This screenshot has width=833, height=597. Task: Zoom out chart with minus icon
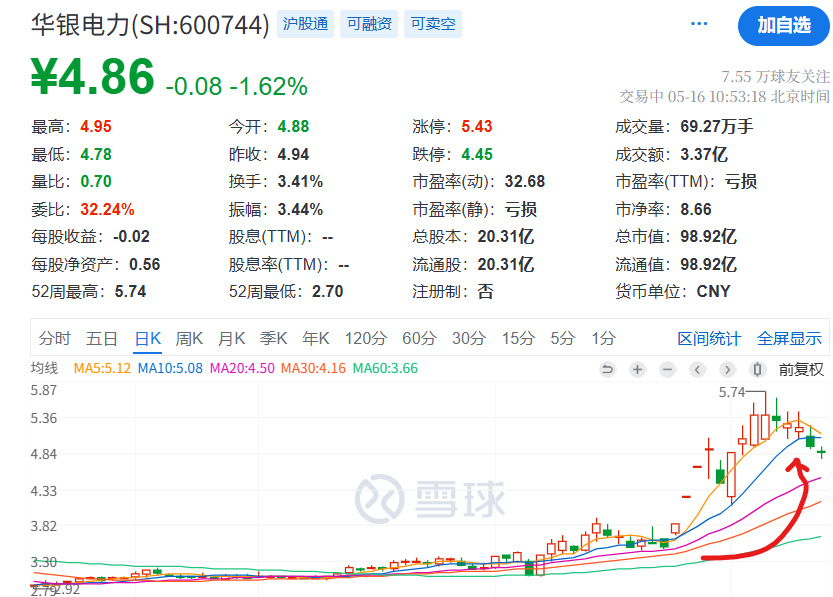pos(668,369)
